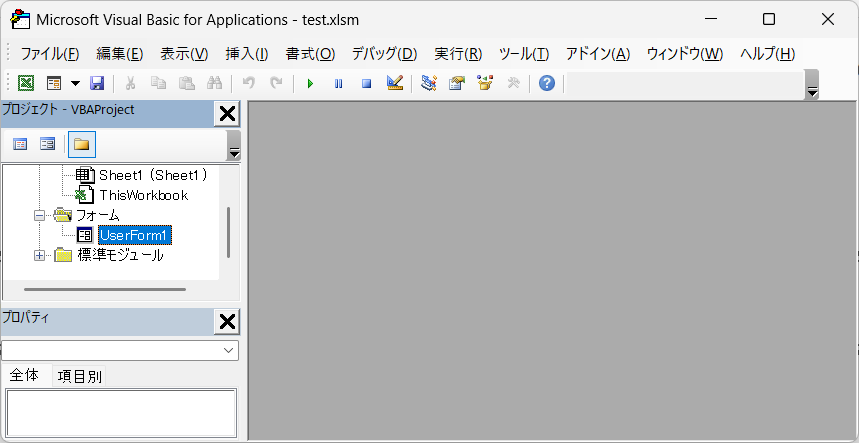This screenshot has width=859, height=443.
Task: Expand the 標準モジュール folder node
Action: click(x=39, y=255)
